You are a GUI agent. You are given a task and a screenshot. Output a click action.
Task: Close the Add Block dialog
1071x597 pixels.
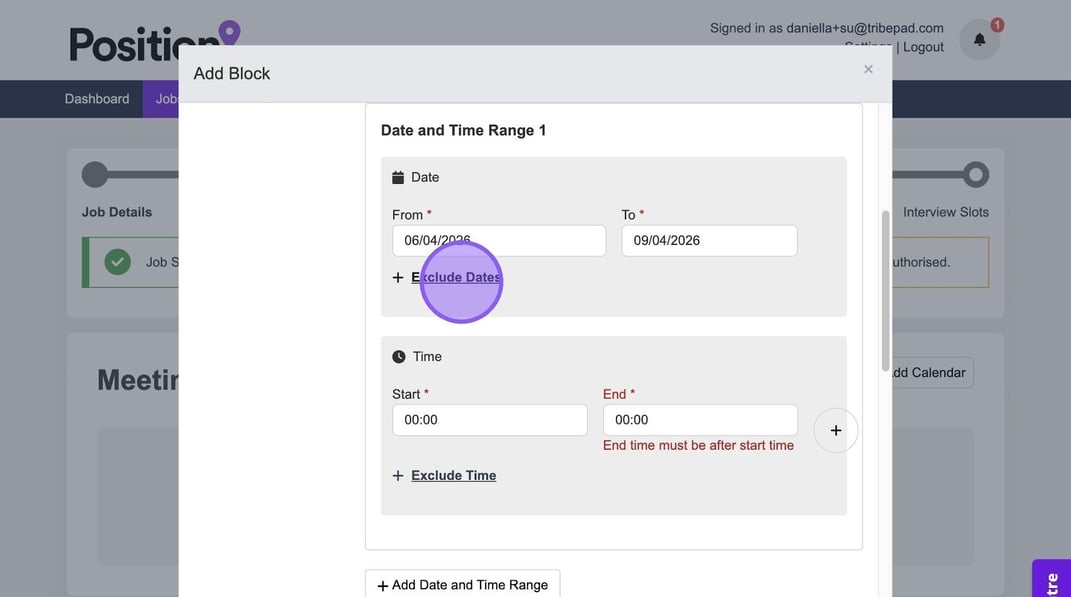point(868,69)
